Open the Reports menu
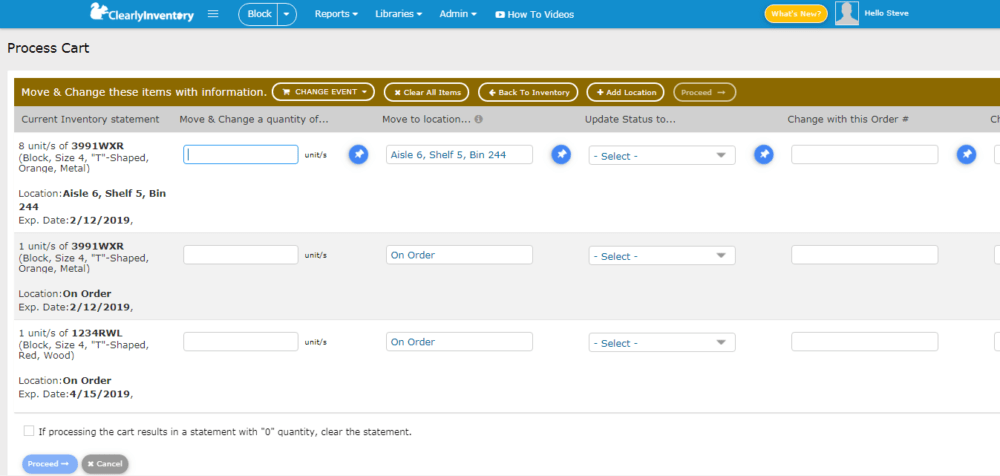Viewport: 1000px width, 476px height. point(336,14)
